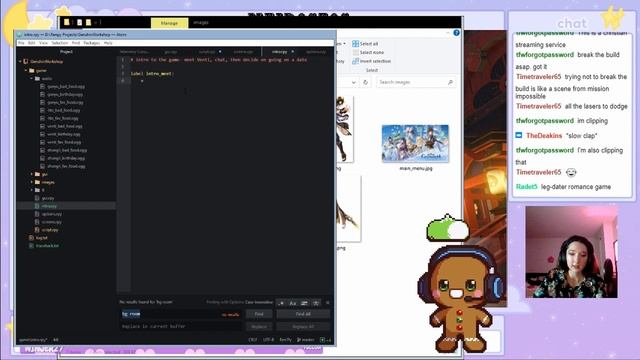The height and width of the screenshot is (360, 640).
Task: Open the View menu in Atom
Action: 43,43
